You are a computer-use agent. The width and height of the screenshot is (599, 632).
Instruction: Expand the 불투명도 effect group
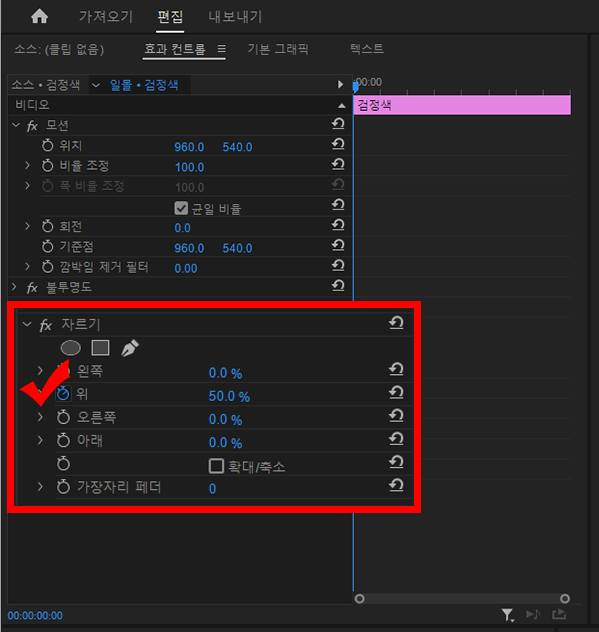[15, 287]
